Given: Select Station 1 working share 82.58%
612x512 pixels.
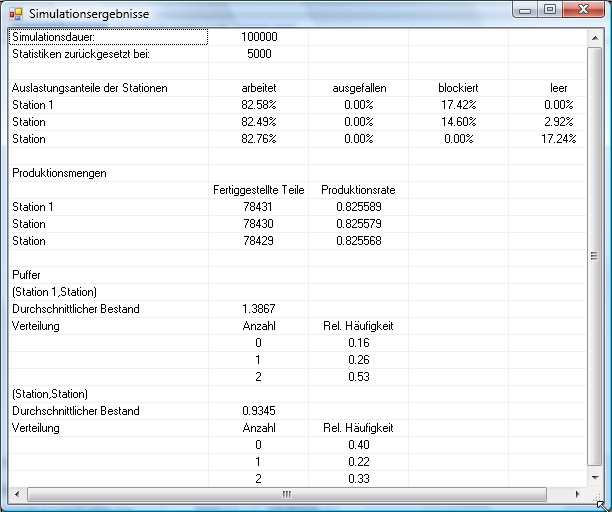Looking at the screenshot, I should pyautogui.click(x=259, y=105).
